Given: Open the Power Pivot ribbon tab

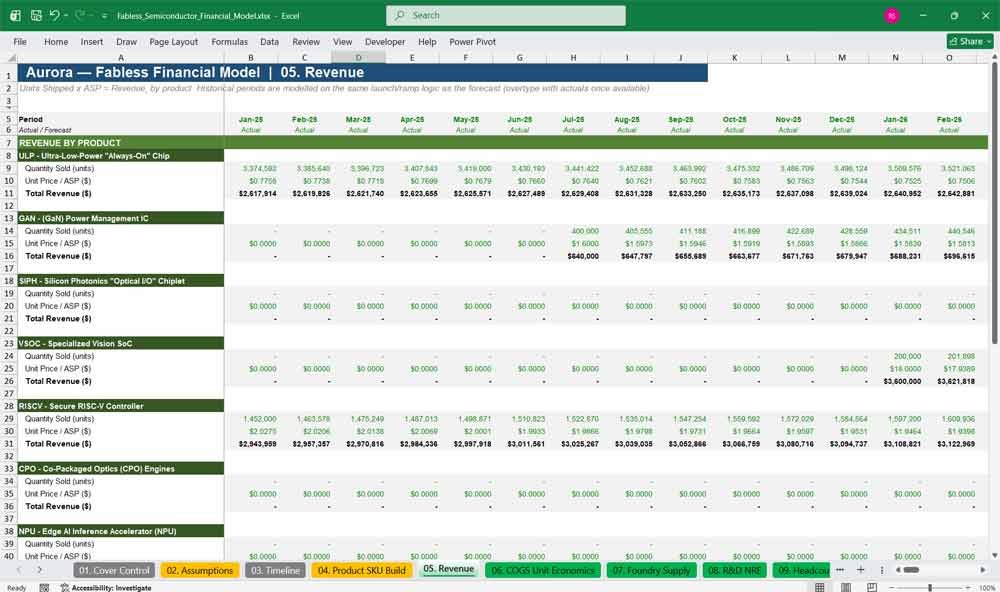Looking at the screenshot, I should [473, 41].
